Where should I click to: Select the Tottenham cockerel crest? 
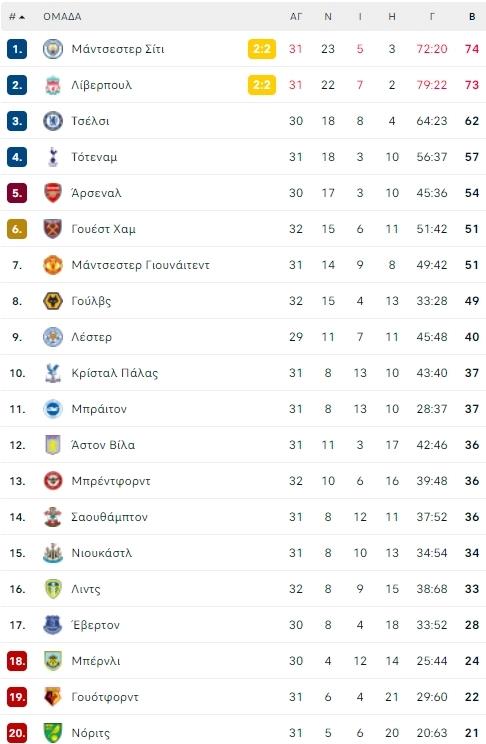click(x=53, y=157)
